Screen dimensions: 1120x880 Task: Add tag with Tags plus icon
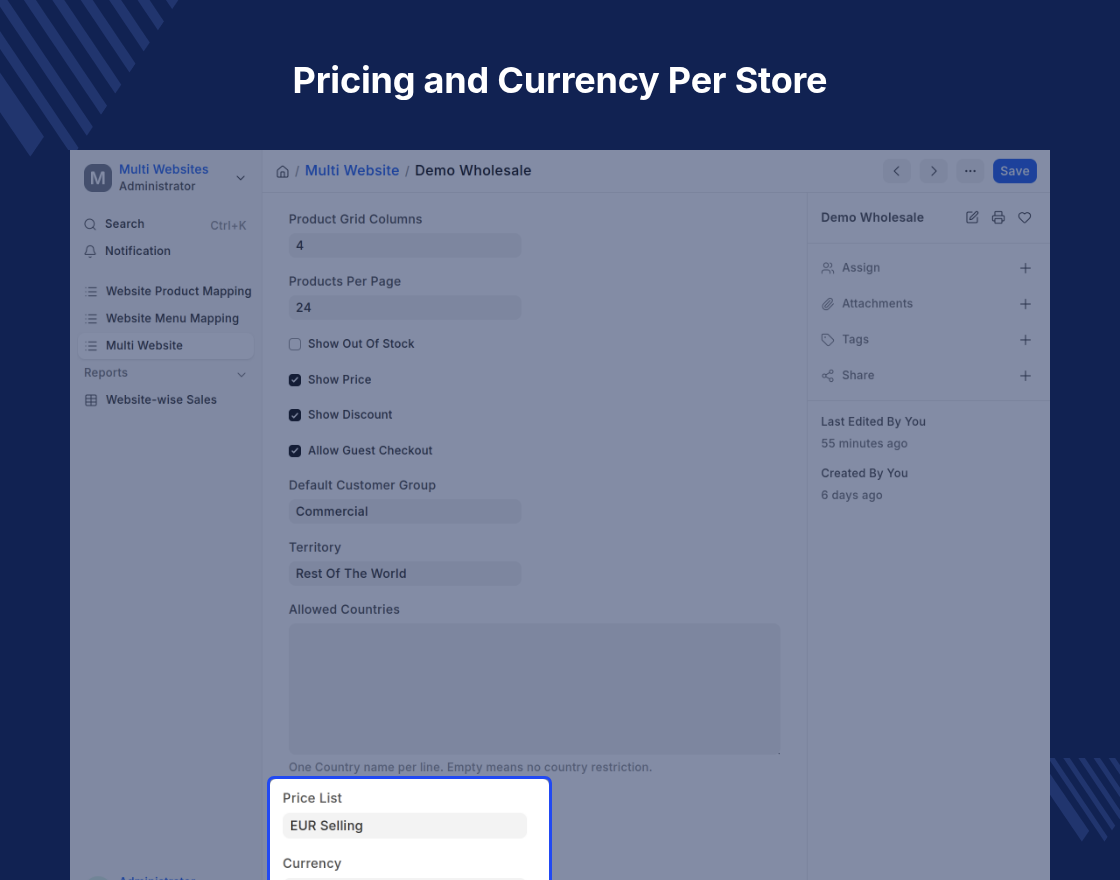(1025, 339)
